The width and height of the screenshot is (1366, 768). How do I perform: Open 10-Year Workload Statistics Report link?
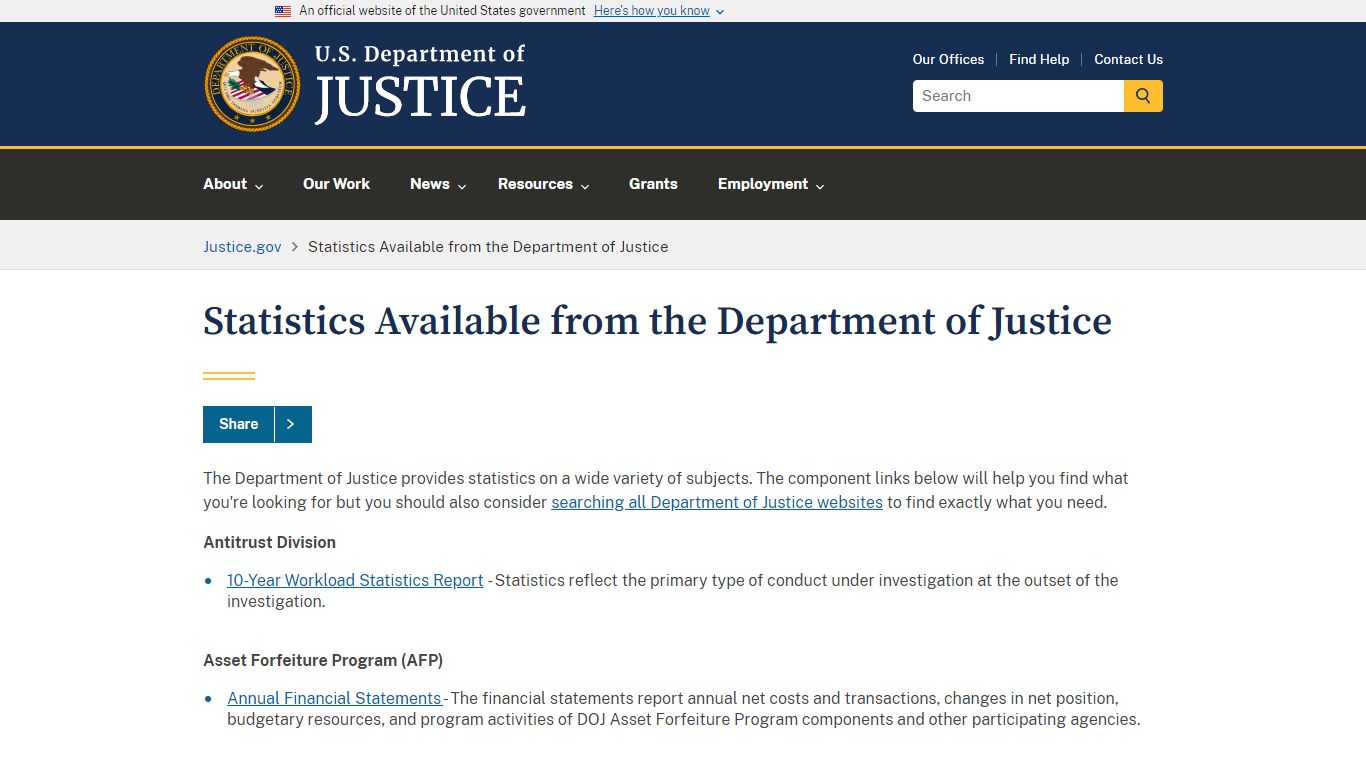[355, 580]
